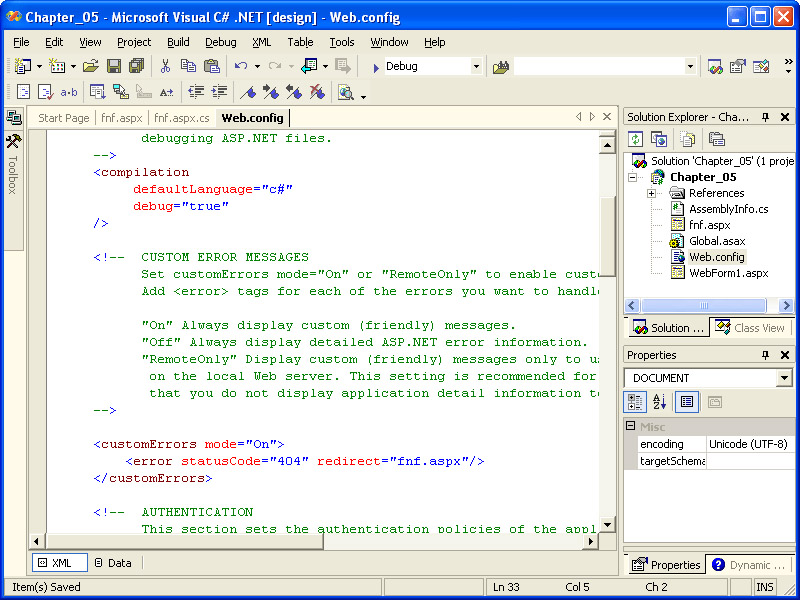
Task: Switch to Data view button
Action: coord(113,563)
